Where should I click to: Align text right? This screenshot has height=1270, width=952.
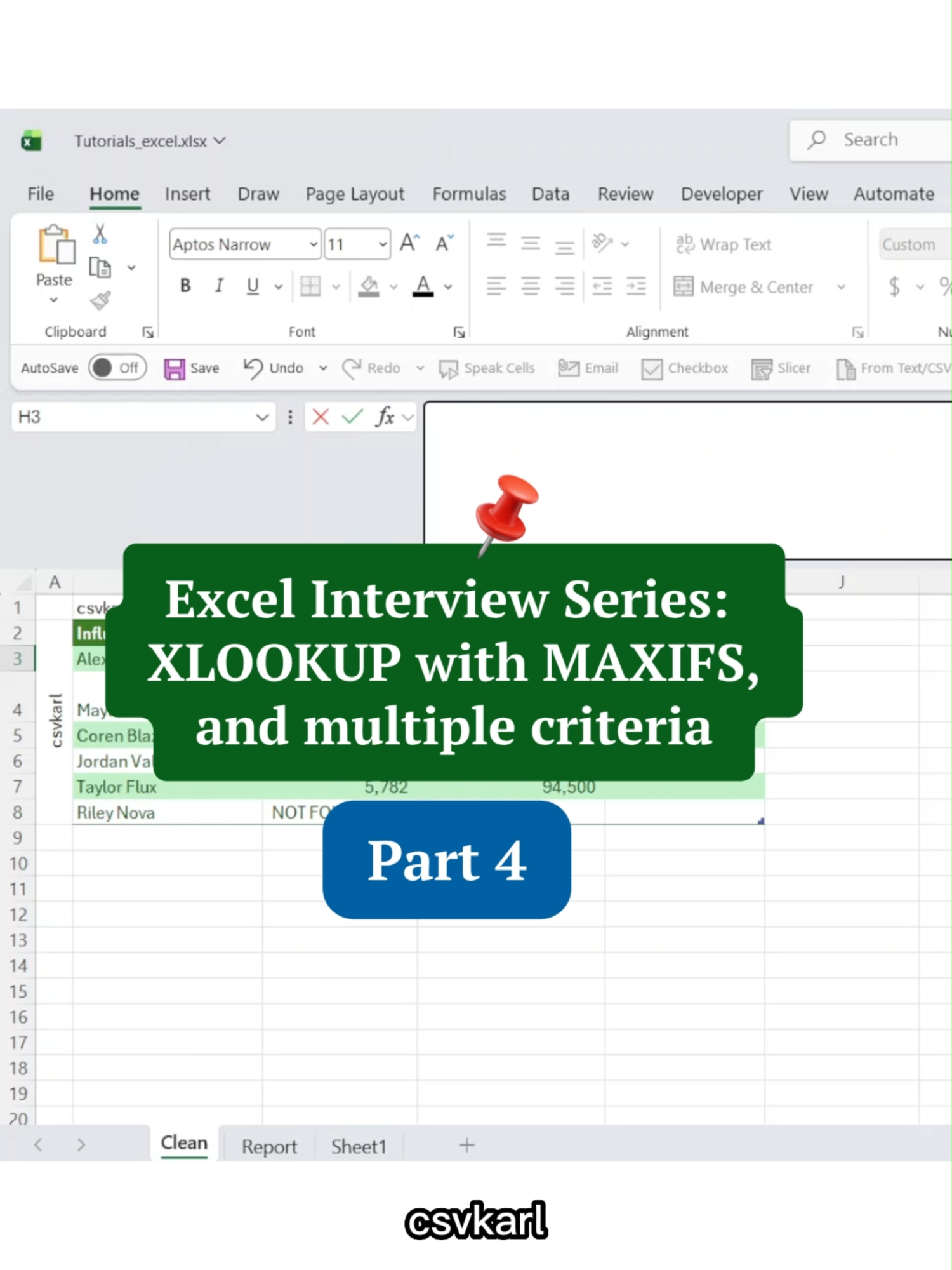[564, 286]
